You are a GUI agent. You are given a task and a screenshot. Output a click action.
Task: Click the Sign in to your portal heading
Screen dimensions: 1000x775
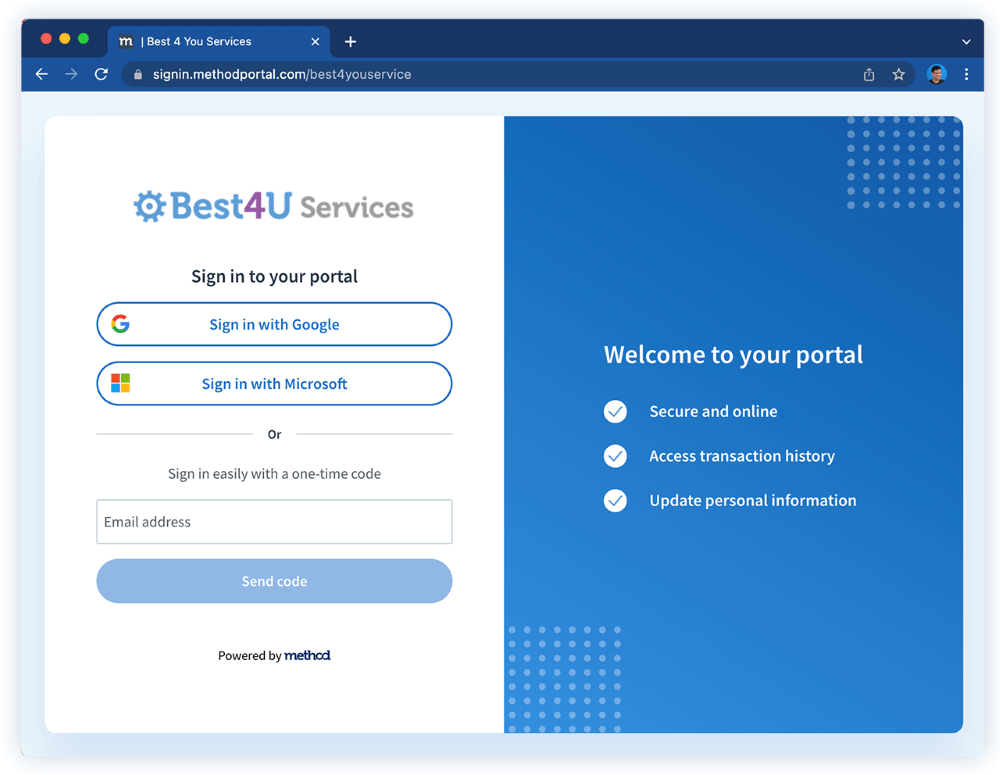(274, 276)
